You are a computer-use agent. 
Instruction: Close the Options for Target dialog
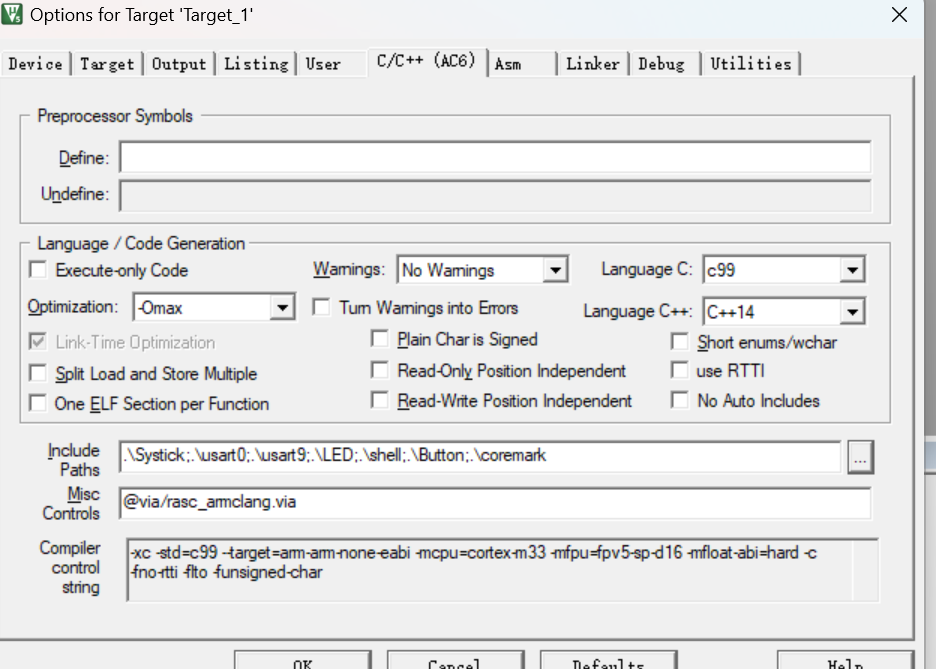[899, 14]
